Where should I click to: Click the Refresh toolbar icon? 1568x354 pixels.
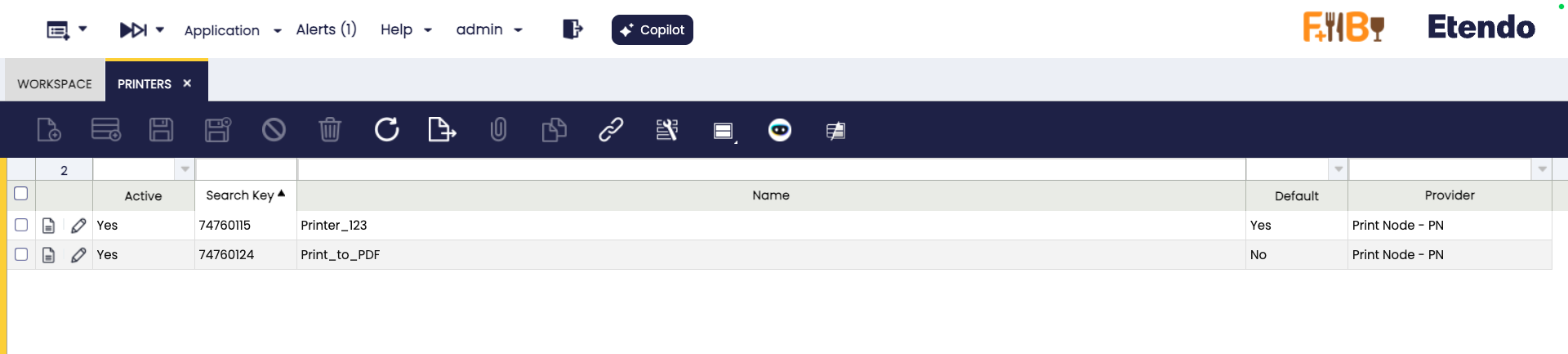[386, 129]
